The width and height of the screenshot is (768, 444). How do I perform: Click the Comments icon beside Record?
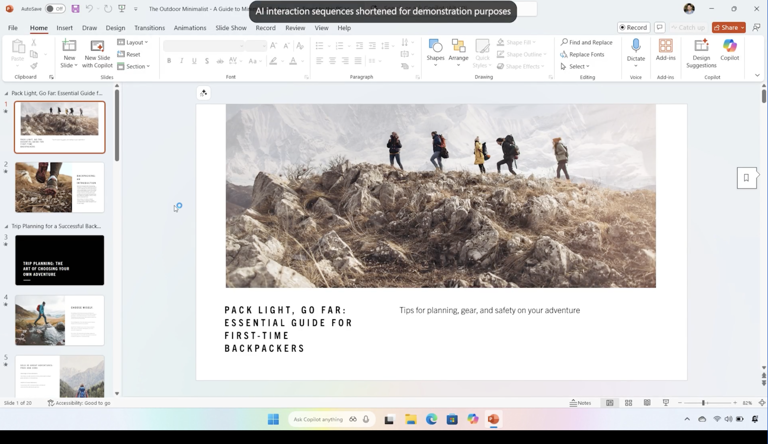tap(659, 27)
